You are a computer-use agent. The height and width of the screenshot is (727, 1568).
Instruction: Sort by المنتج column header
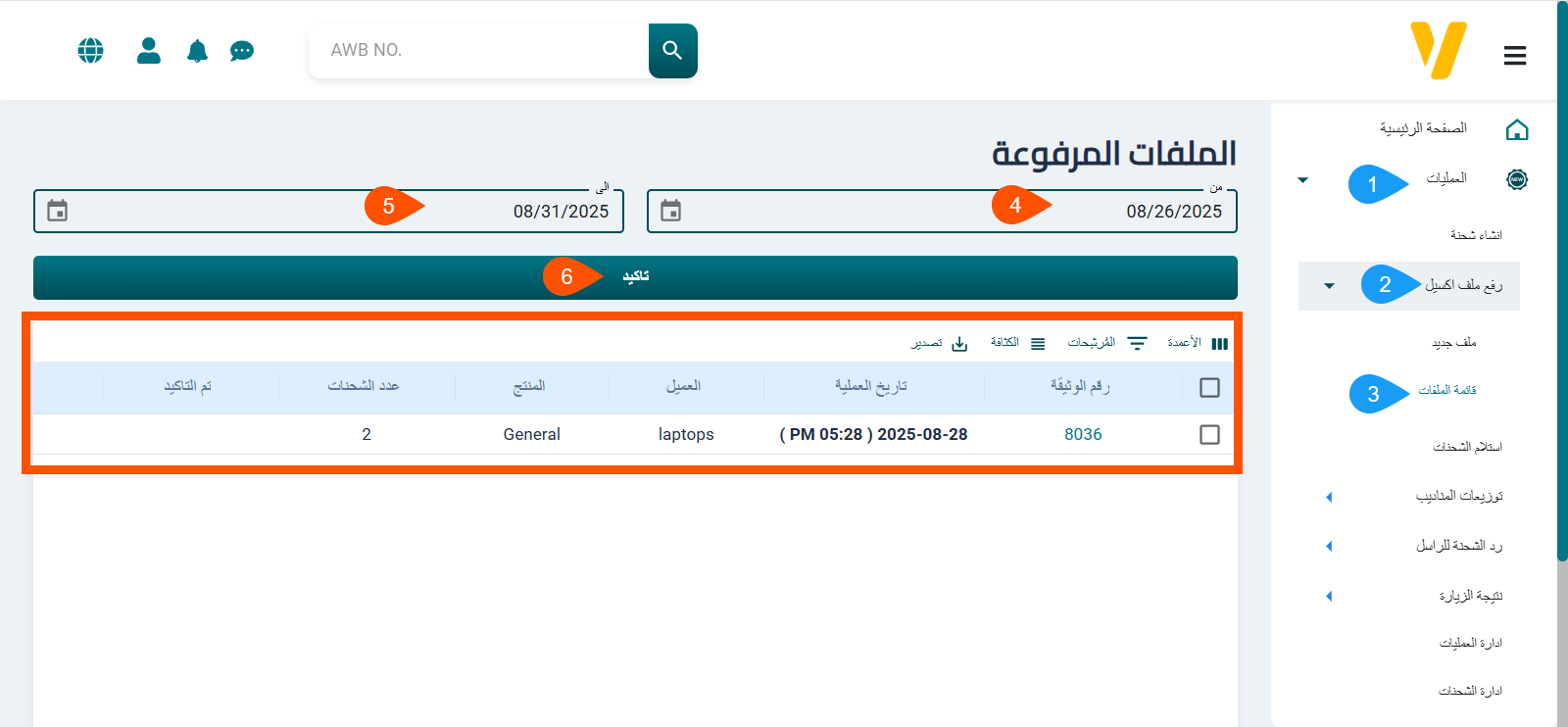[x=529, y=386]
